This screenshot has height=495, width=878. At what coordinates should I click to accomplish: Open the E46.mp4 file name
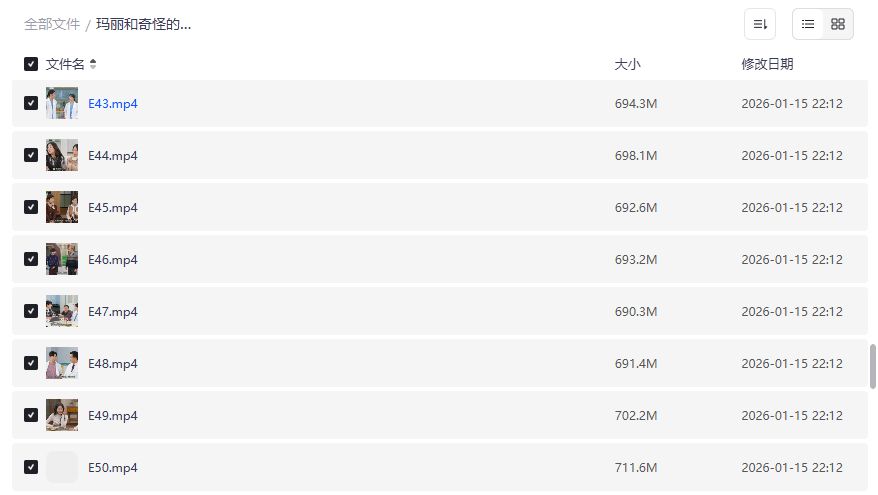pos(113,259)
